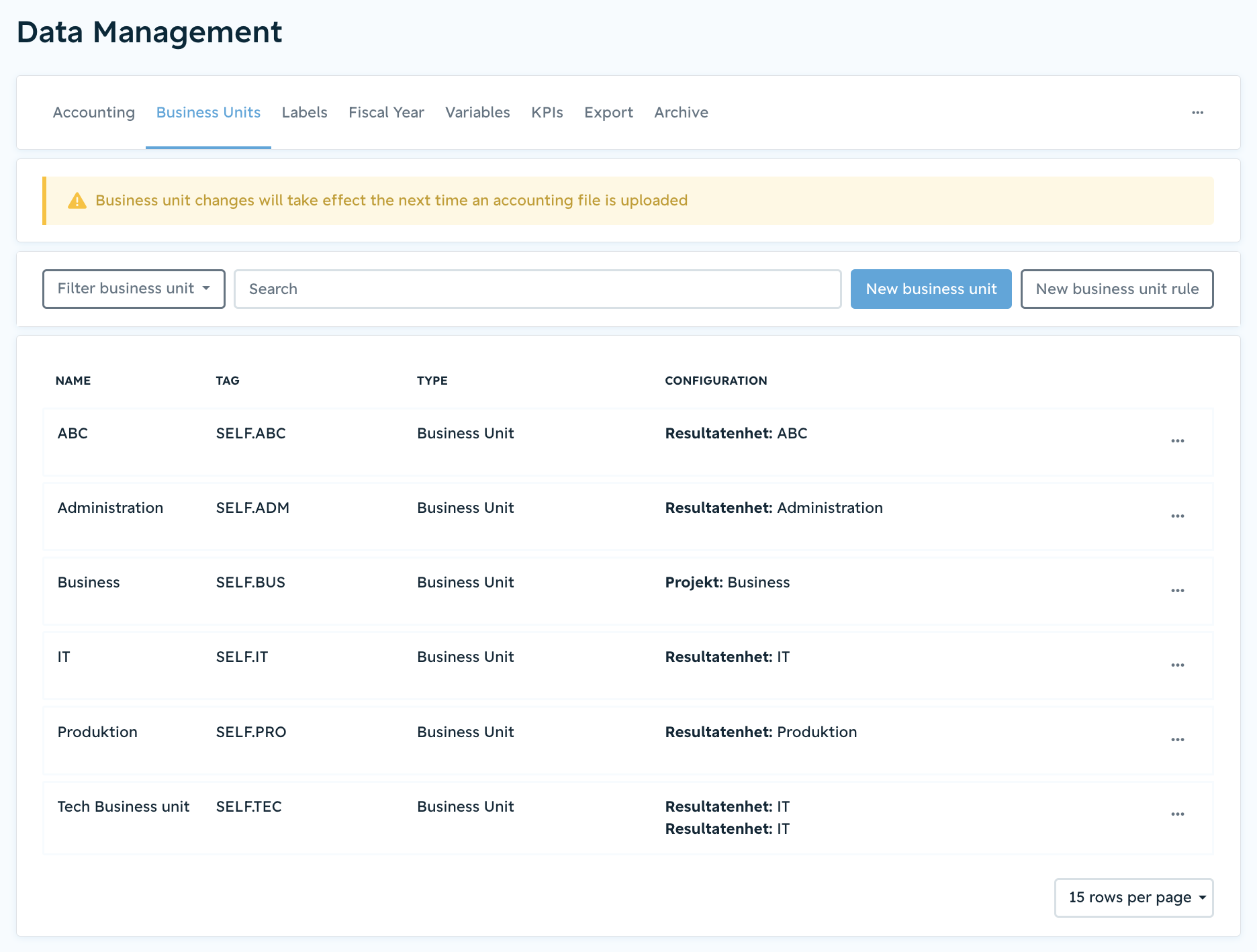This screenshot has height=952, width=1257.
Task: Select the Produktion name cell
Action: (97, 732)
